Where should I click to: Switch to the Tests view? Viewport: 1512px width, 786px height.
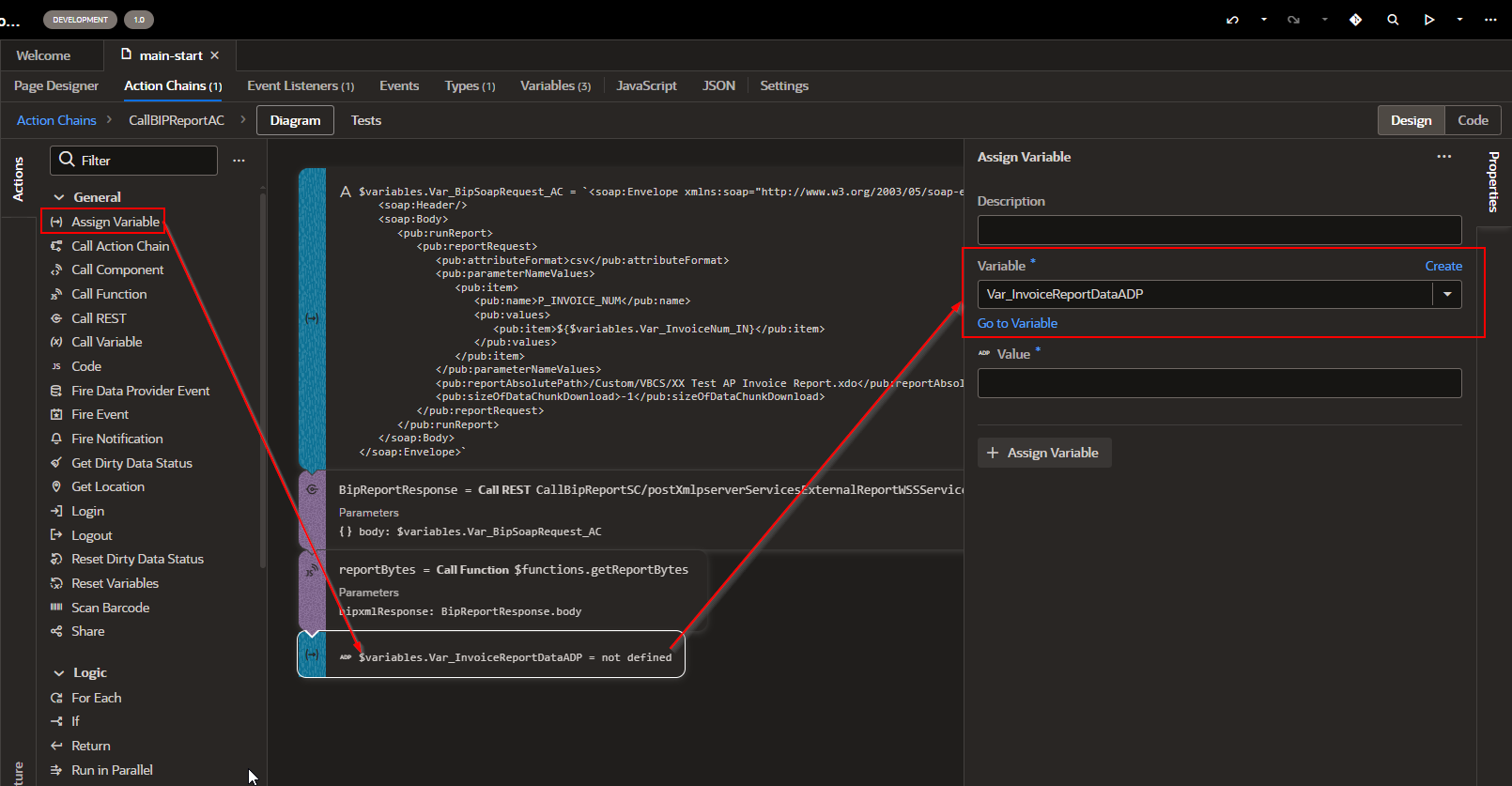(366, 120)
